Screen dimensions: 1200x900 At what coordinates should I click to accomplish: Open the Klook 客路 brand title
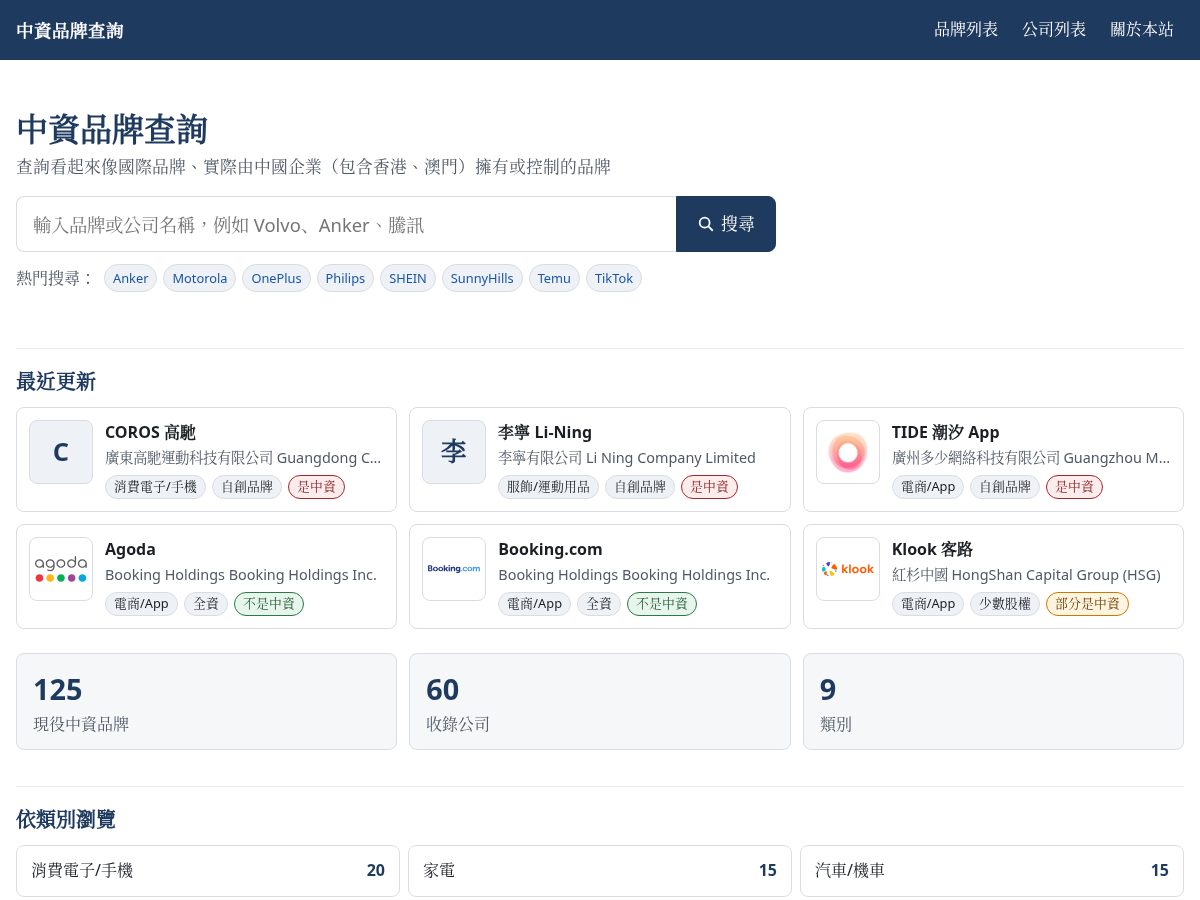pos(932,549)
